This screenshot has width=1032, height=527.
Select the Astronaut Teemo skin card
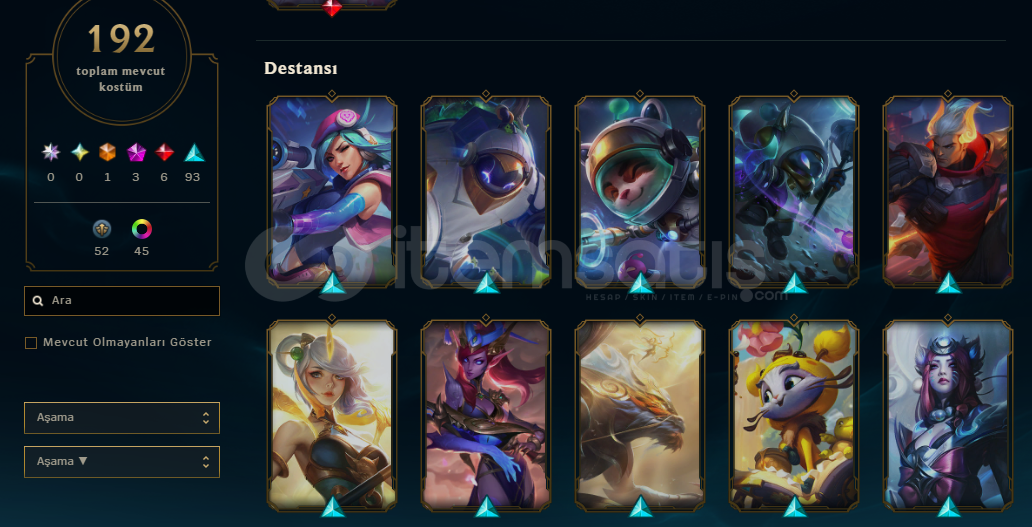pyautogui.click(x=640, y=192)
